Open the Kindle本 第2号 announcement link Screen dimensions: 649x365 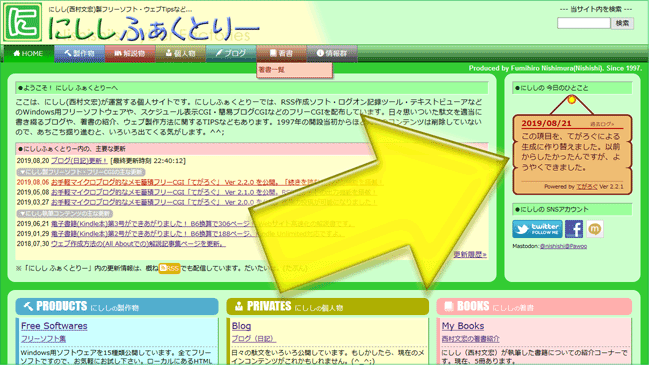tap(197, 233)
